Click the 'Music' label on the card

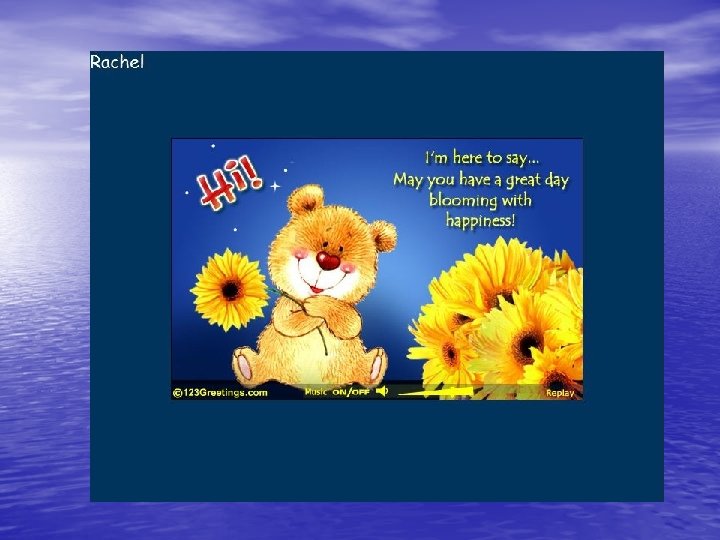click(x=316, y=392)
